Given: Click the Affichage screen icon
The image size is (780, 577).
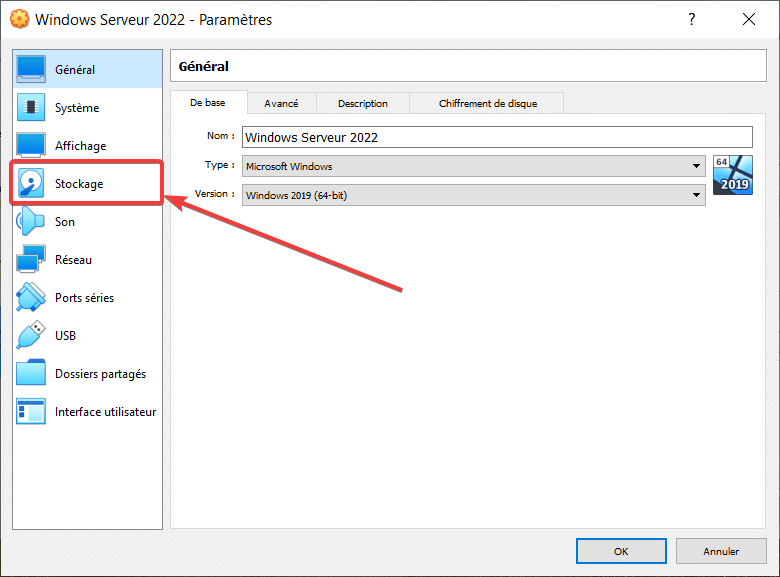Looking at the screenshot, I should [x=31, y=145].
